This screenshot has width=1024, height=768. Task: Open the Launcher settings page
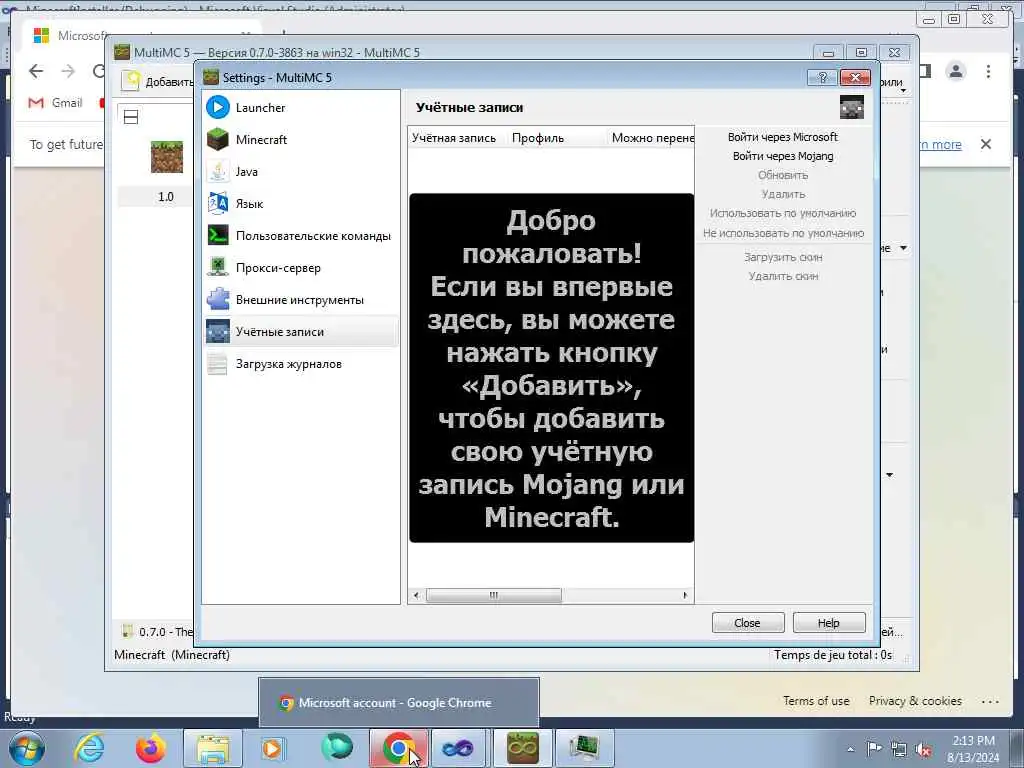tap(300, 107)
